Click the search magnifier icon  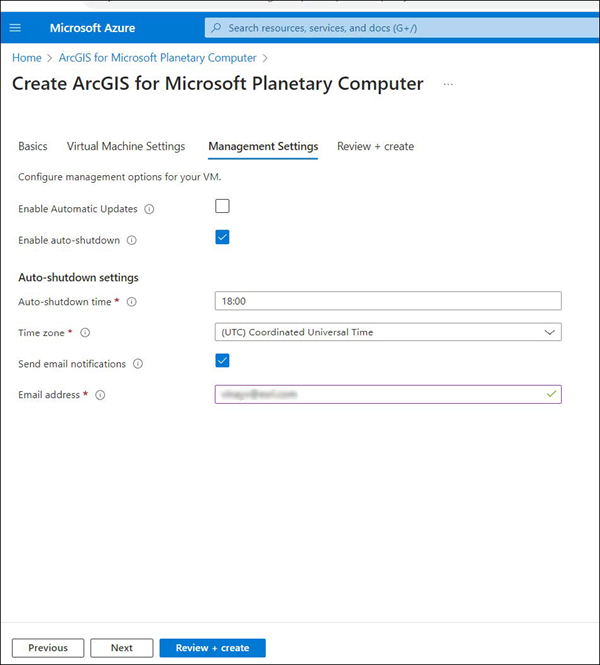coord(216,28)
